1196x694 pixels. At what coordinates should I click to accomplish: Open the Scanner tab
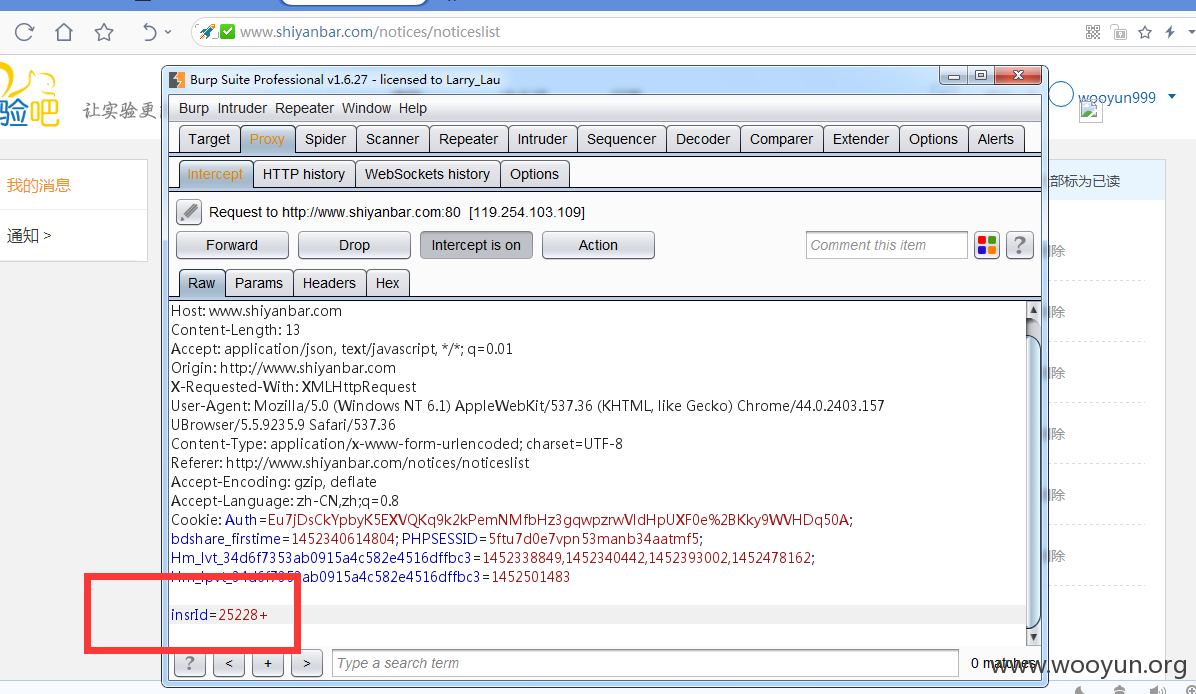tap(392, 140)
